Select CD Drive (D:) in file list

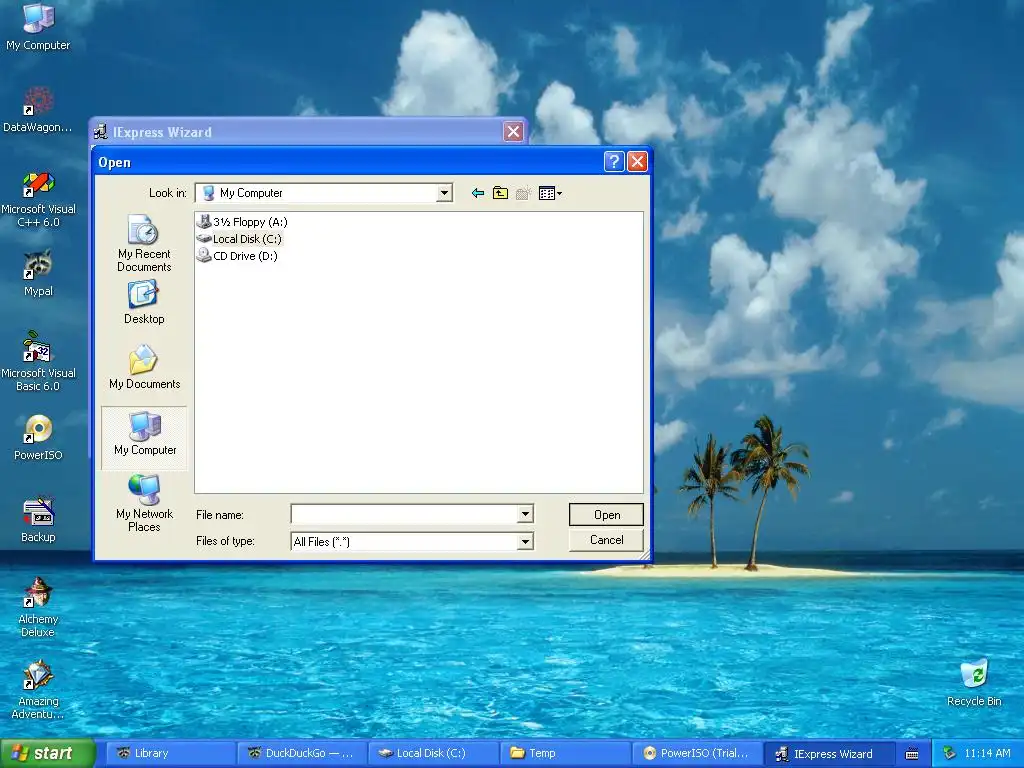[x=238, y=256]
